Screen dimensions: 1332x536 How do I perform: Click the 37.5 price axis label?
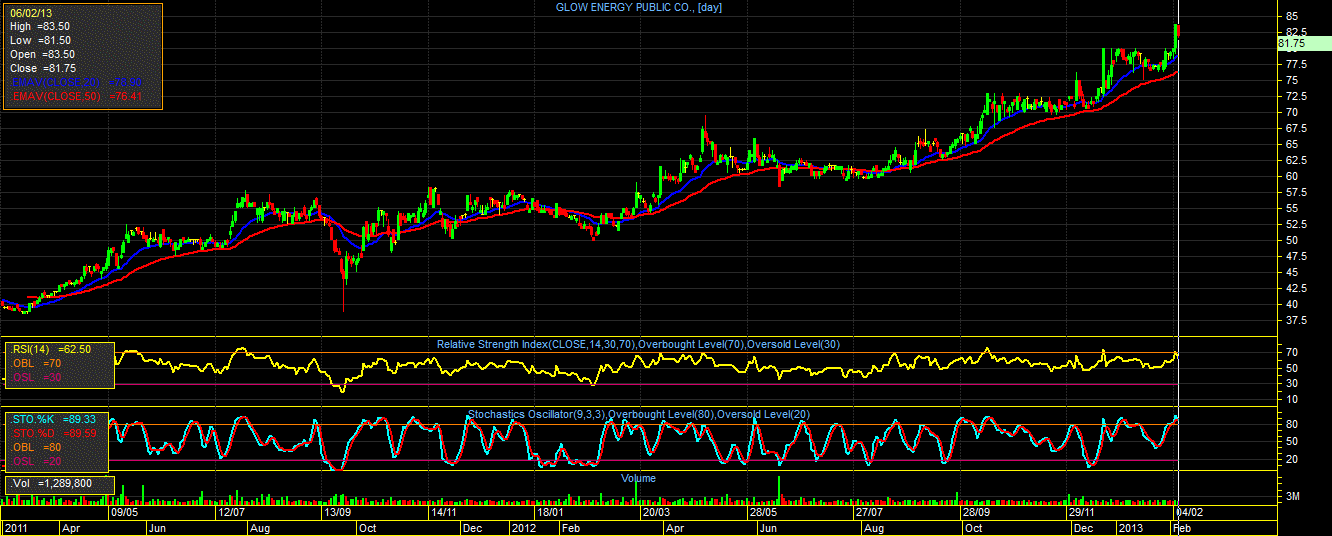coord(1296,320)
